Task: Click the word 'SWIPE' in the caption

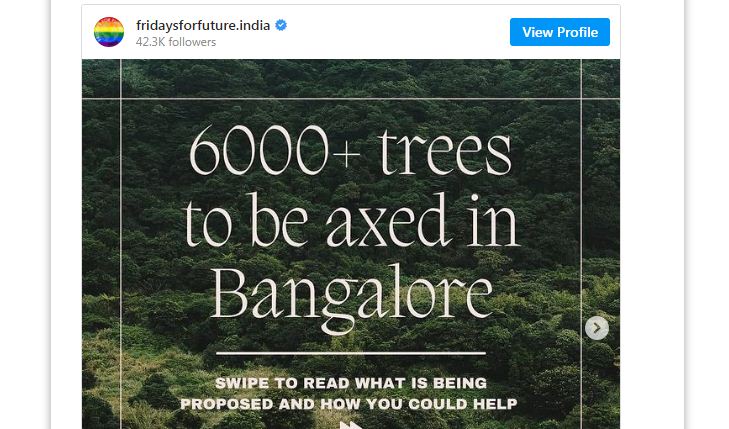Action: point(242,383)
